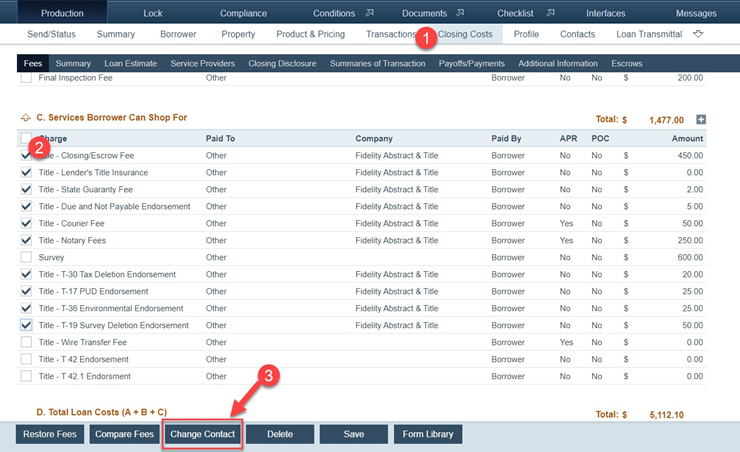This screenshot has width=740, height=452.
Task: Select the Product & Pricing tab
Action: (310, 34)
